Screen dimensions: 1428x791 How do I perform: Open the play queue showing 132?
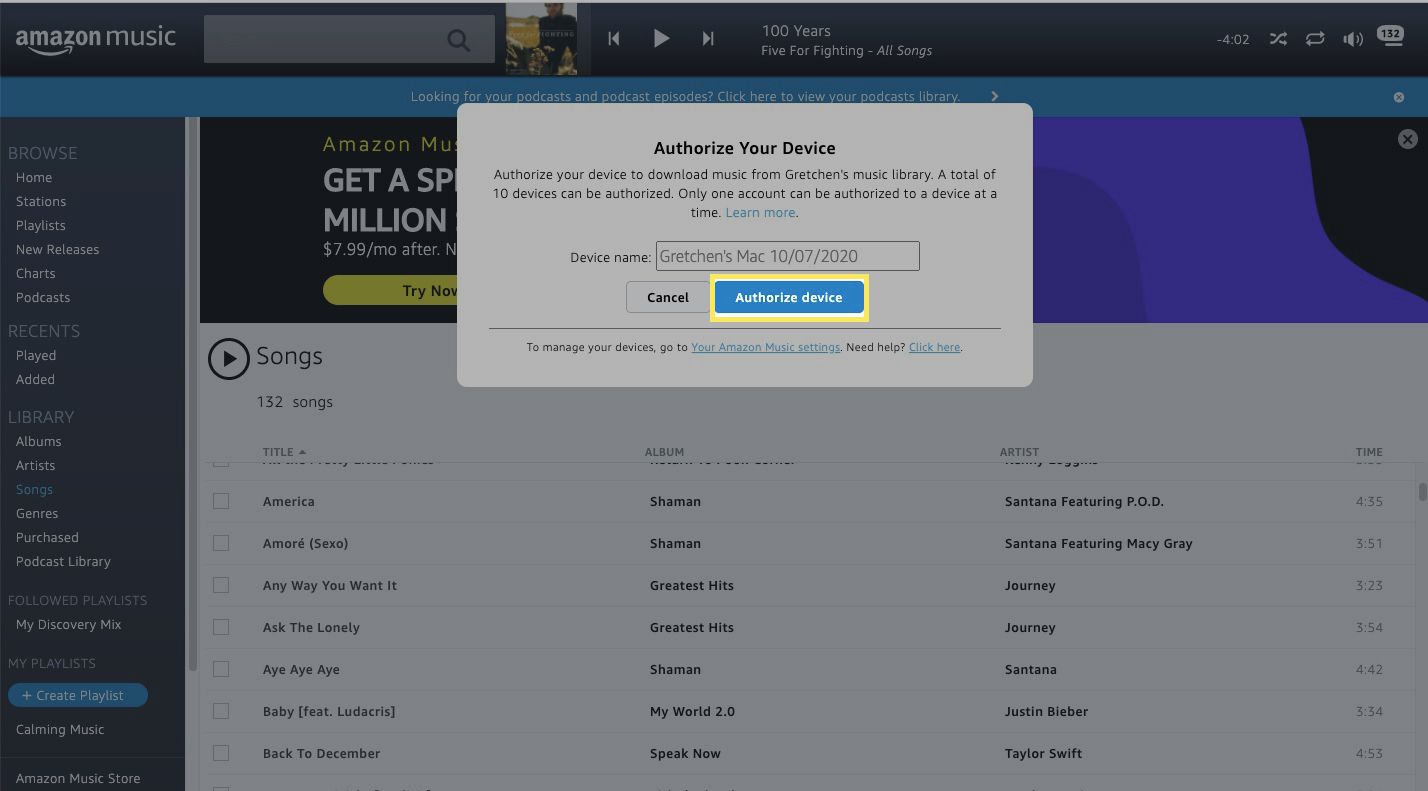click(1390, 37)
